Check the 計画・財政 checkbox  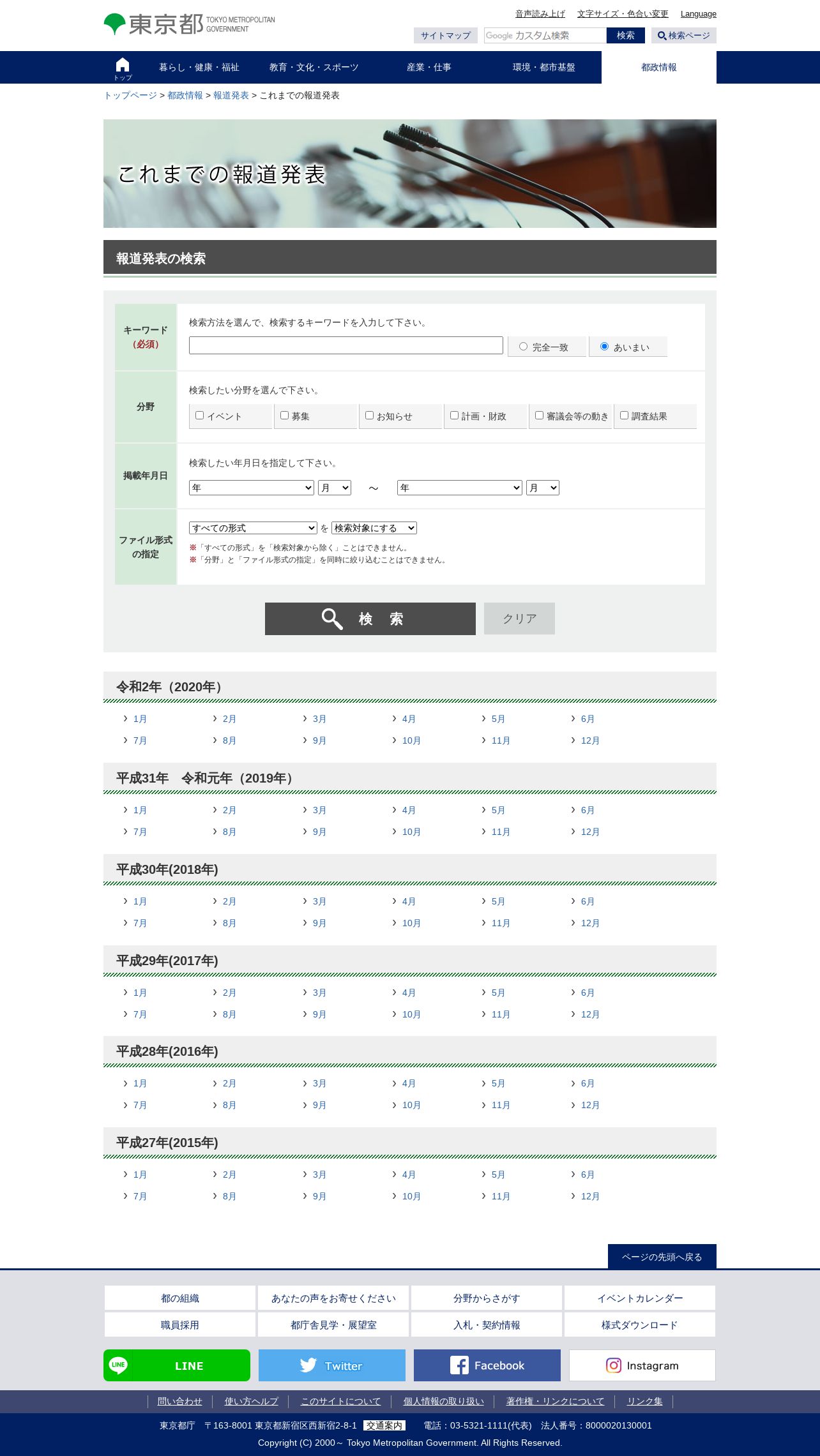[454, 416]
